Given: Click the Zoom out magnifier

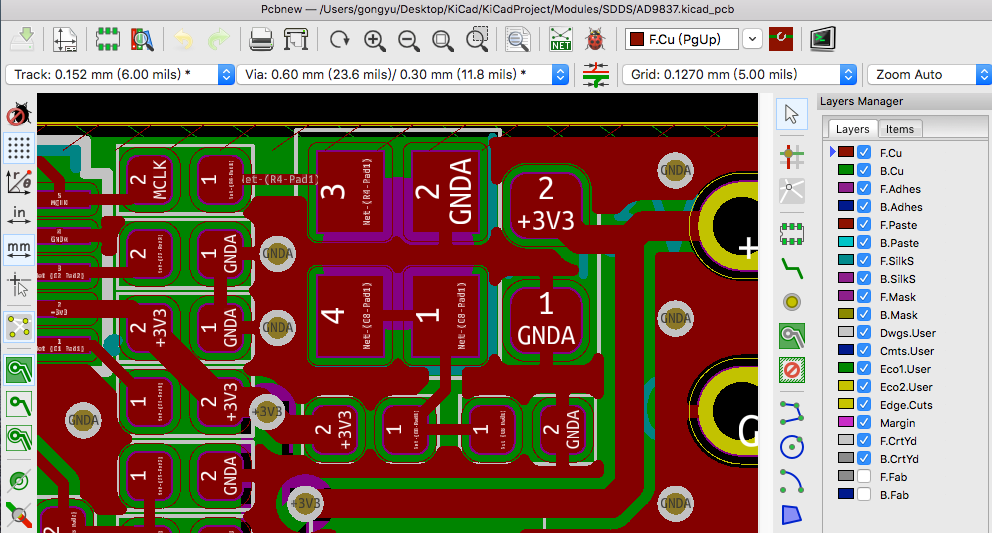Looking at the screenshot, I should pos(409,39).
